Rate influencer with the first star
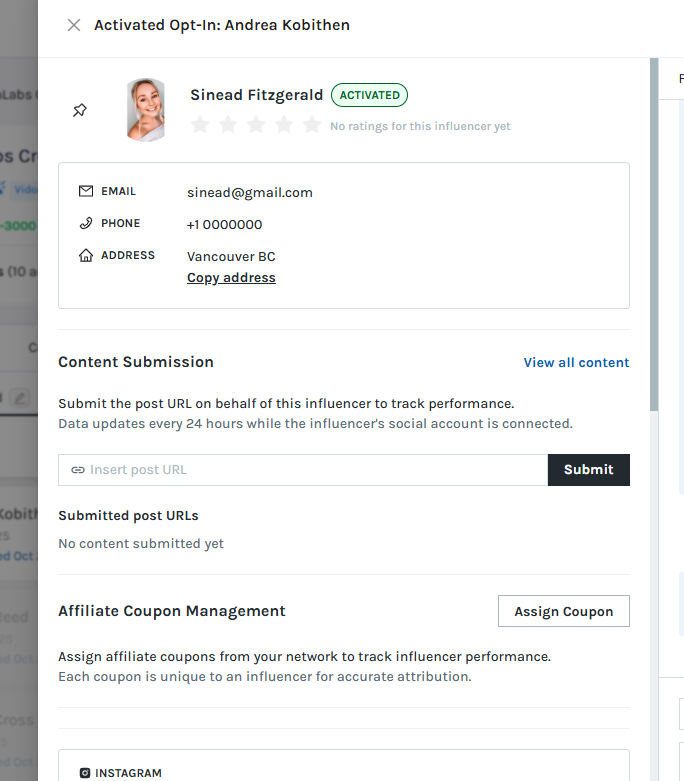 coord(200,125)
